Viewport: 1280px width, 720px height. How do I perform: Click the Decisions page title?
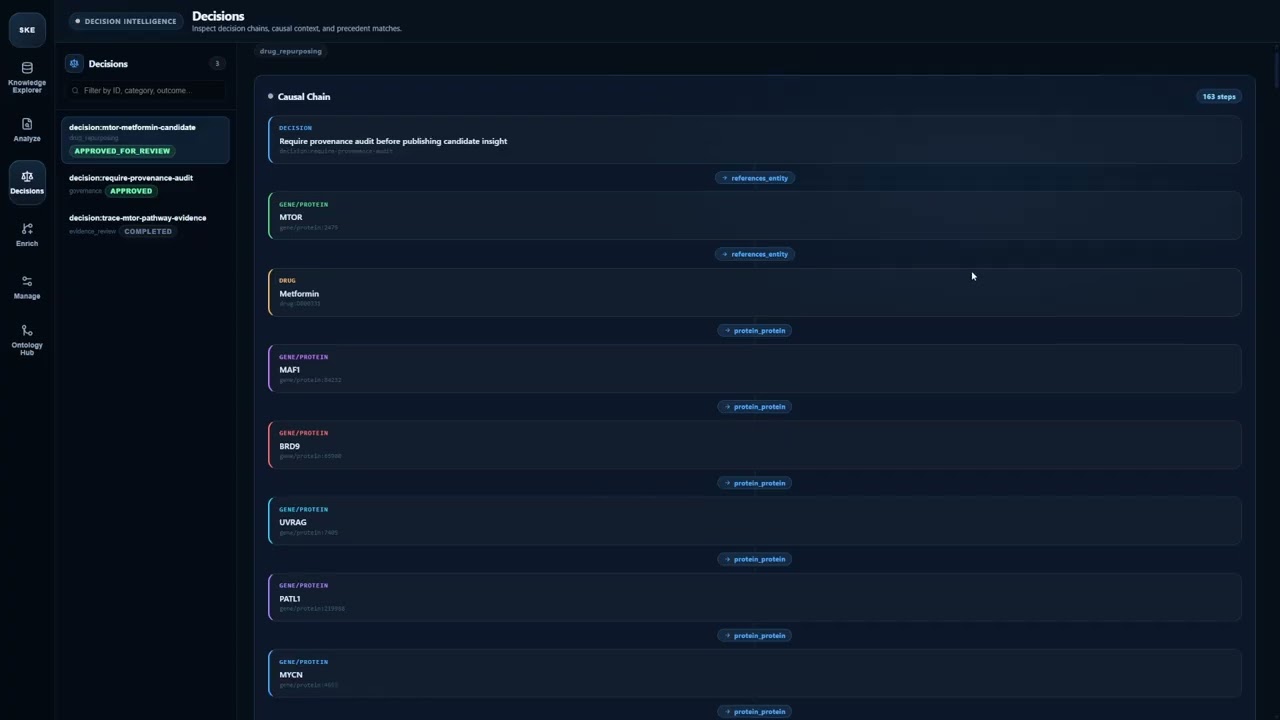coord(218,16)
